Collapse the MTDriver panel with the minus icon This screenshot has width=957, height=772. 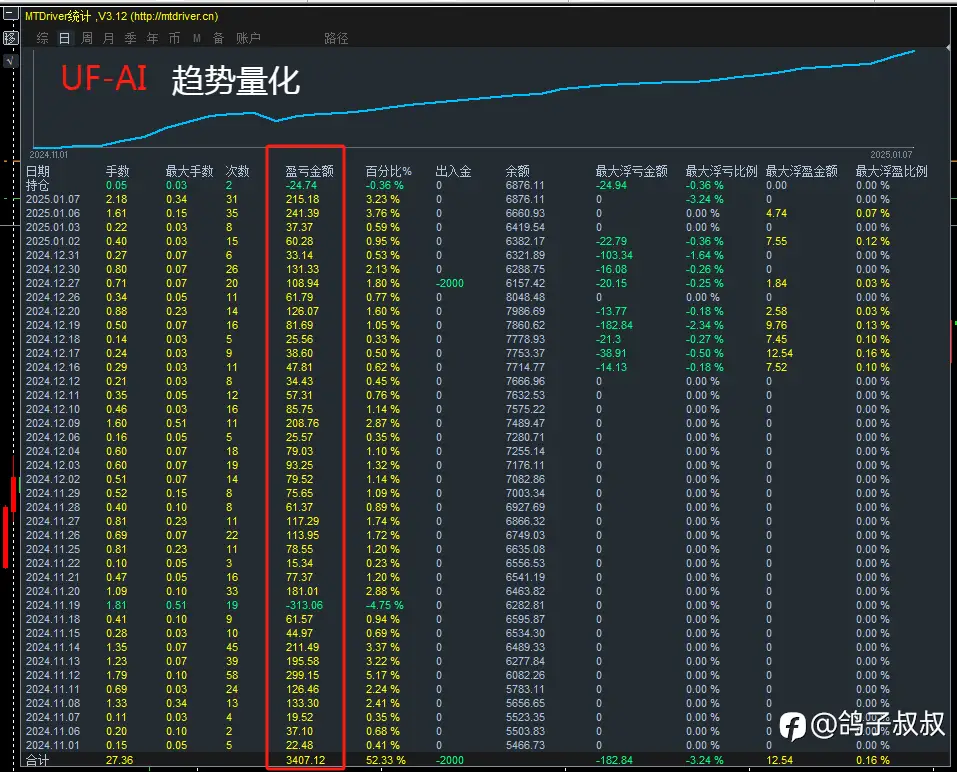11,14
